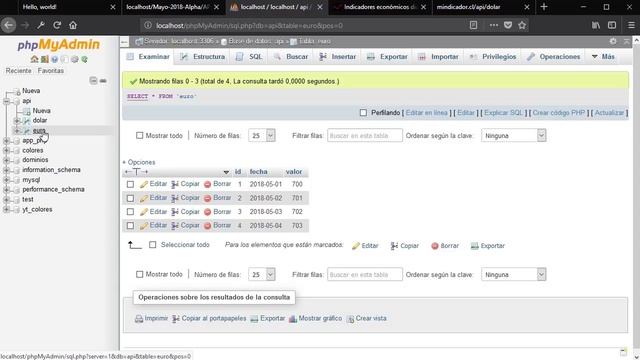The height and width of the screenshot is (360, 640).
Task: Check lower Mostrar todo checkbox
Action: click(x=140, y=274)
